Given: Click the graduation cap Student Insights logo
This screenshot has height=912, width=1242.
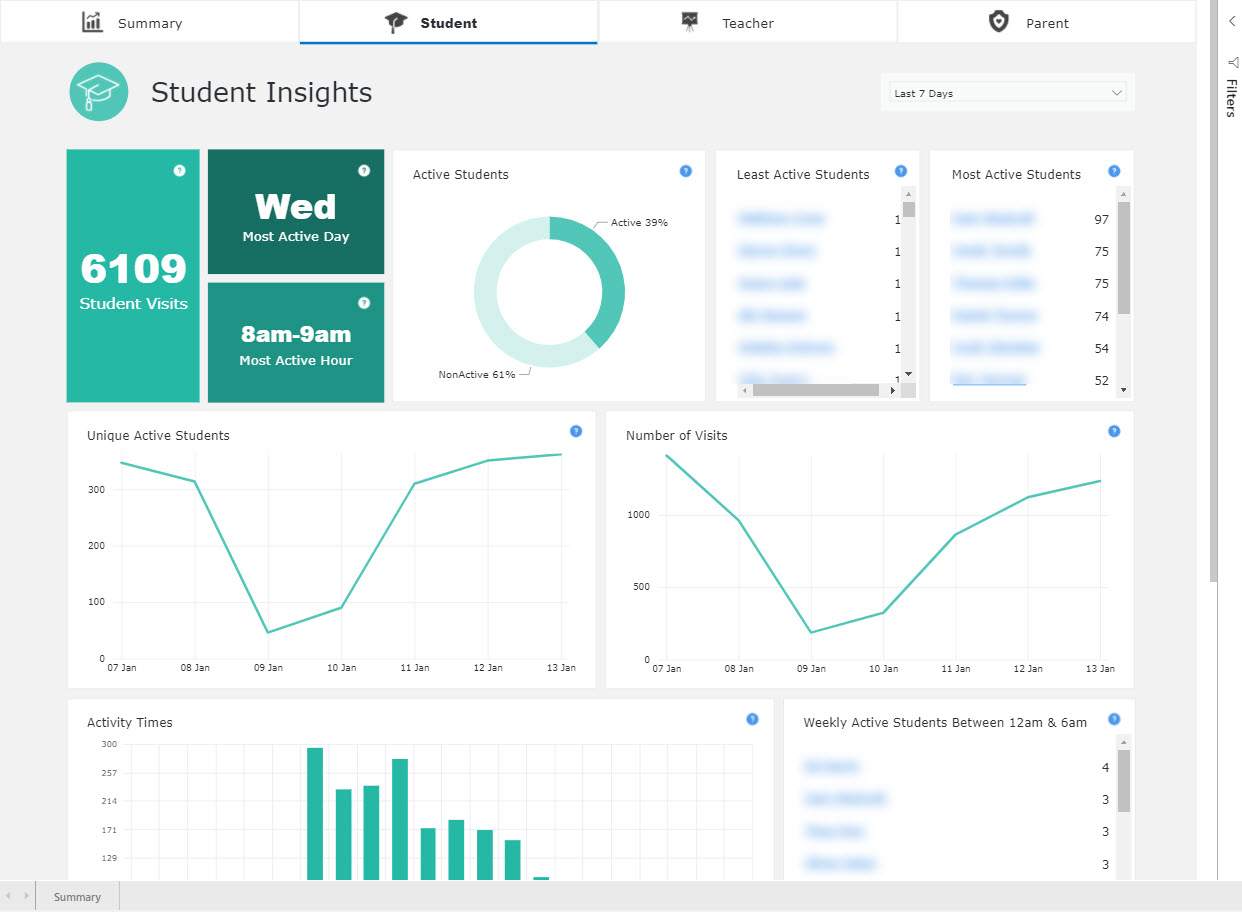Looking at the screenshot, I should coord(98,92).
